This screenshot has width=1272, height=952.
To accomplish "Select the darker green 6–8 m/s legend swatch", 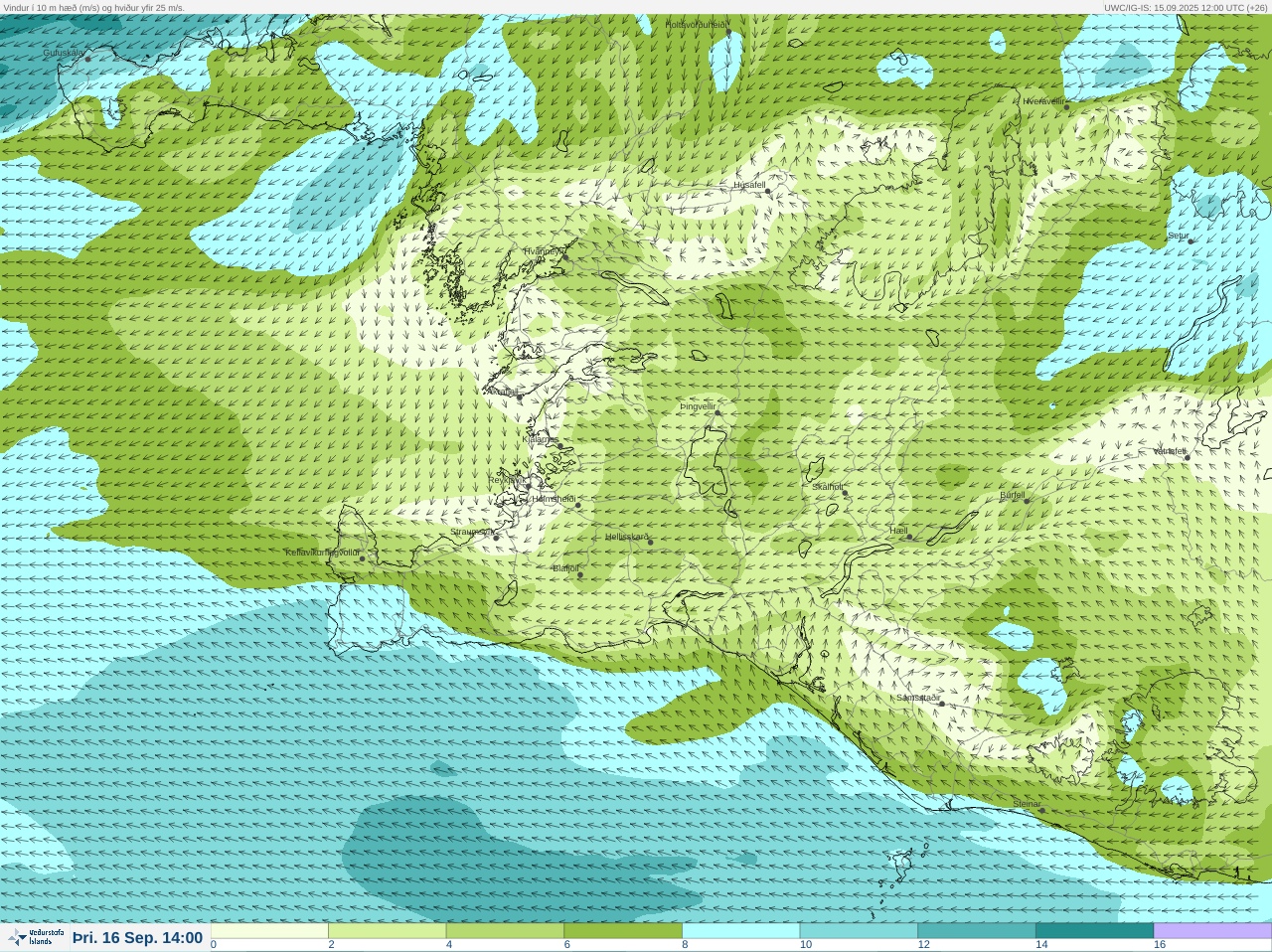I will [x=623, y=931].
